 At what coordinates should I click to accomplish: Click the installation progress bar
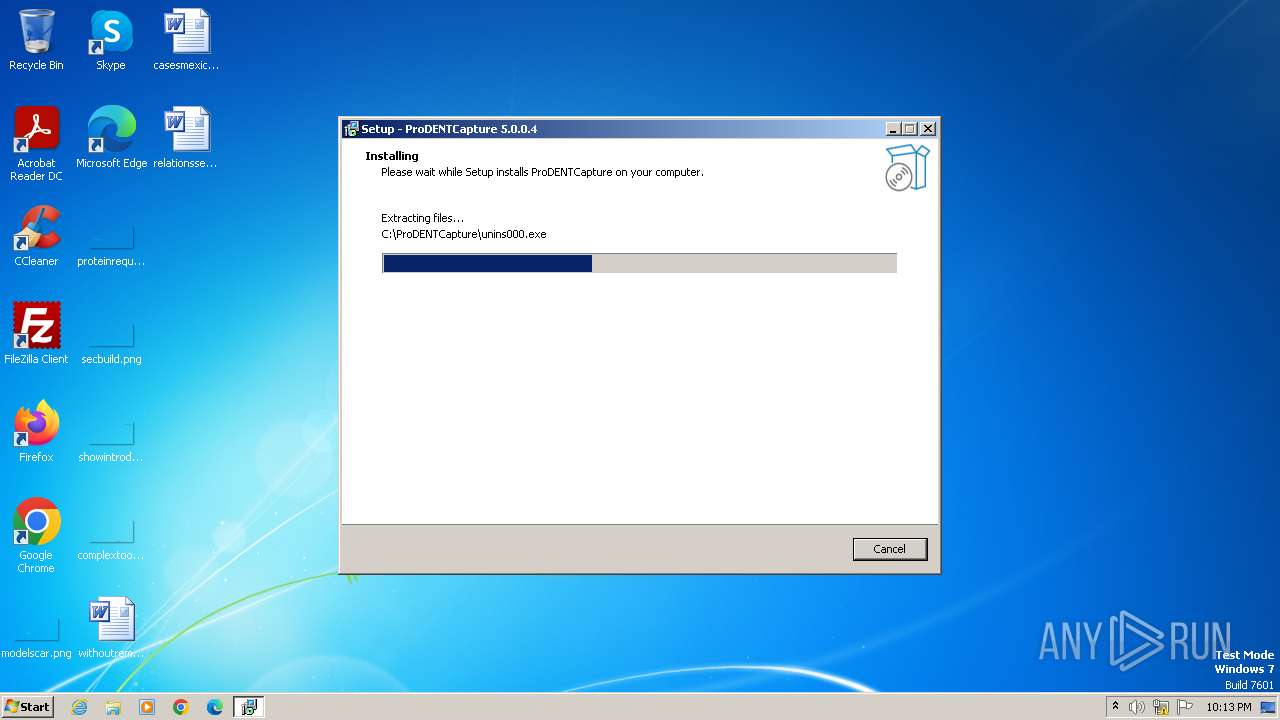[x=639, y=263]
